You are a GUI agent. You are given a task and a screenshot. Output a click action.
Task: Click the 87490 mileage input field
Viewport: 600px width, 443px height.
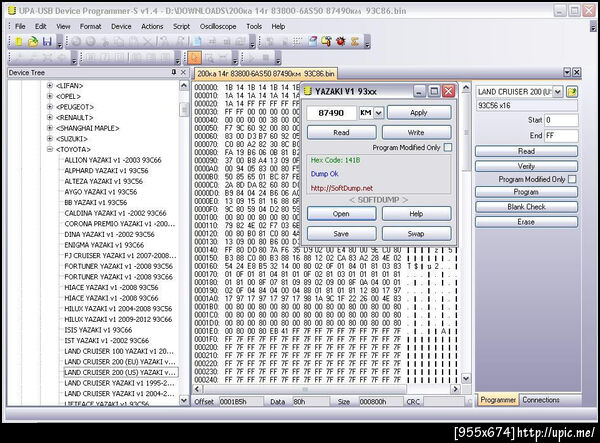click(331, 113)
